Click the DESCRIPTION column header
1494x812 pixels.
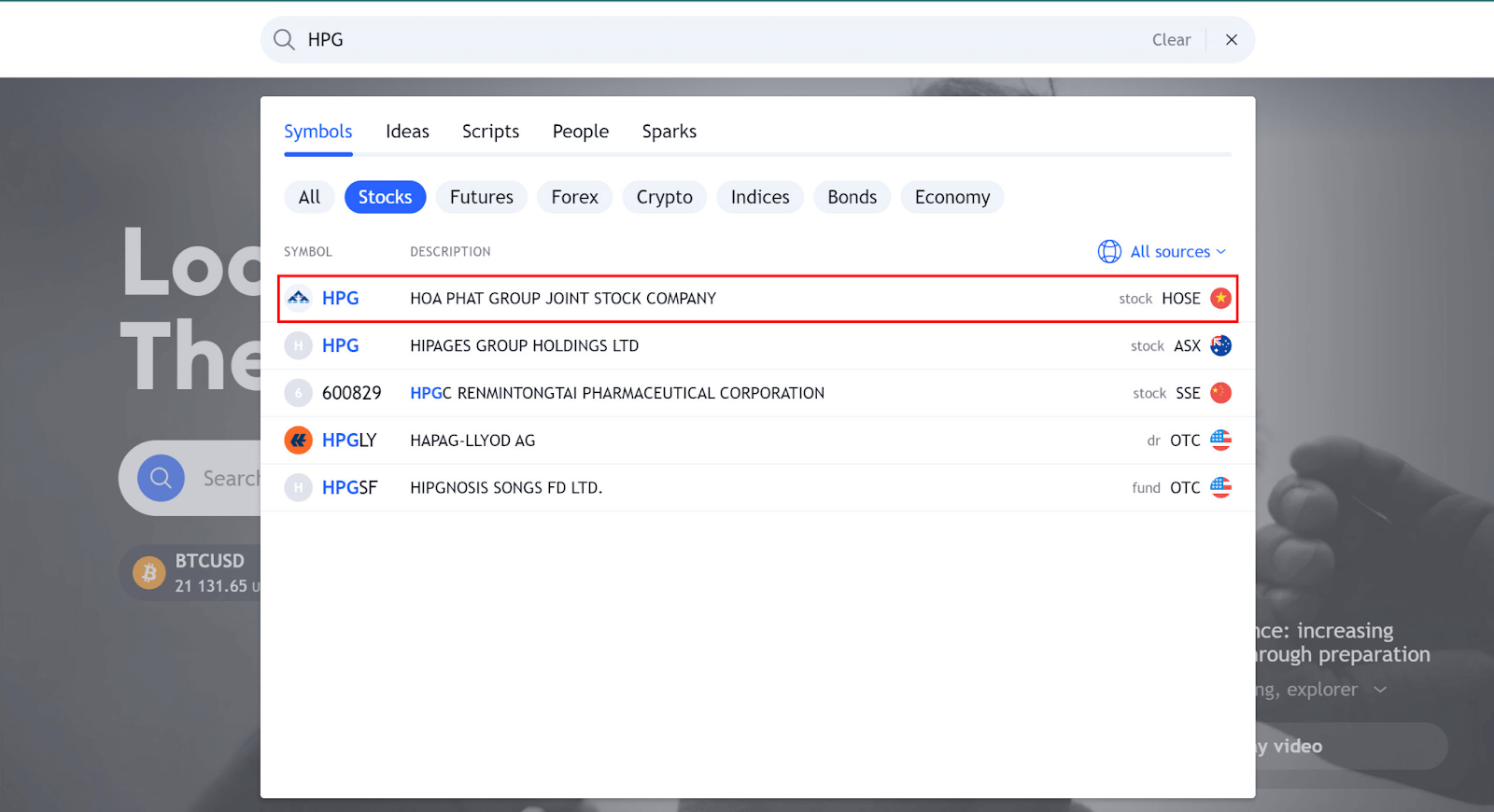pyautogui.click(x=450, y=252)
